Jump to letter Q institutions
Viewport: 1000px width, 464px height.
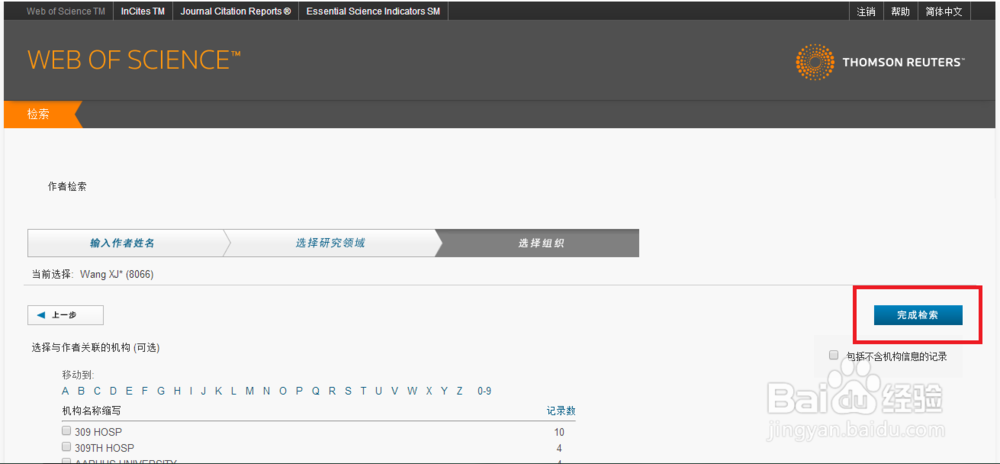coord(316,391)
